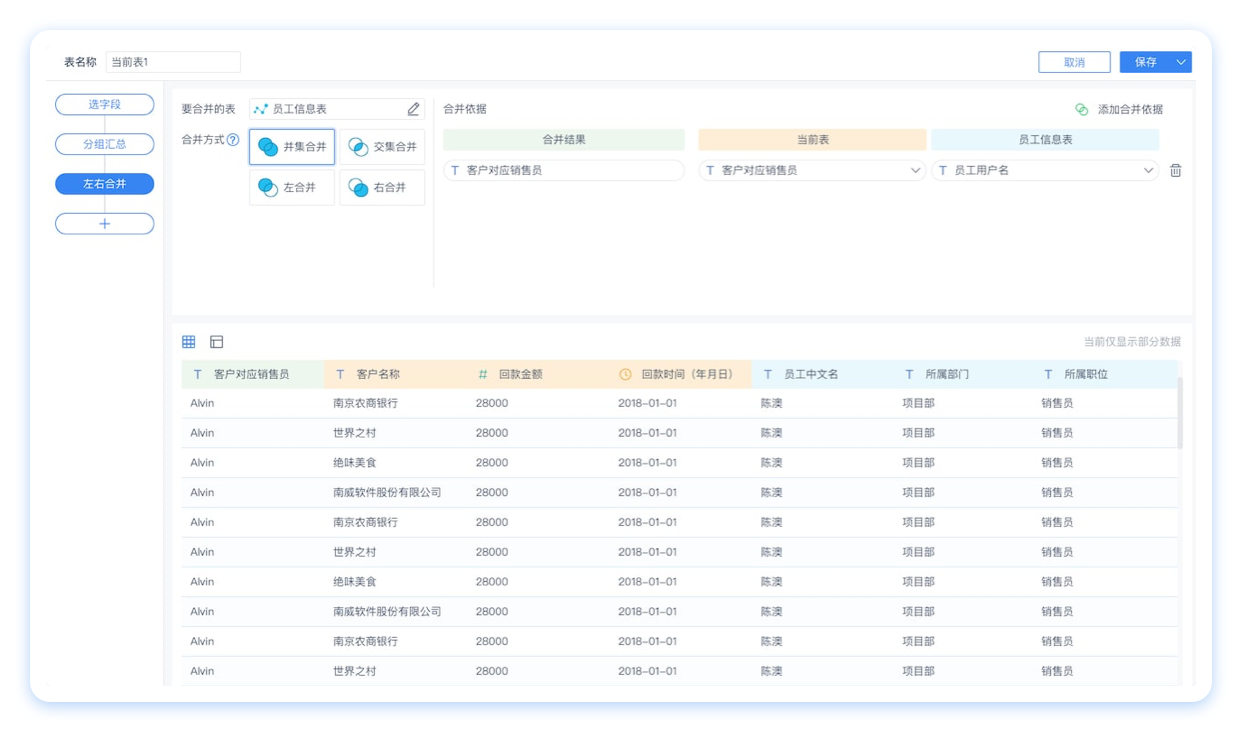Open the 客户对应销售员 current table dropdown
Screen dimensions: 1242x732
pos(915,171)
